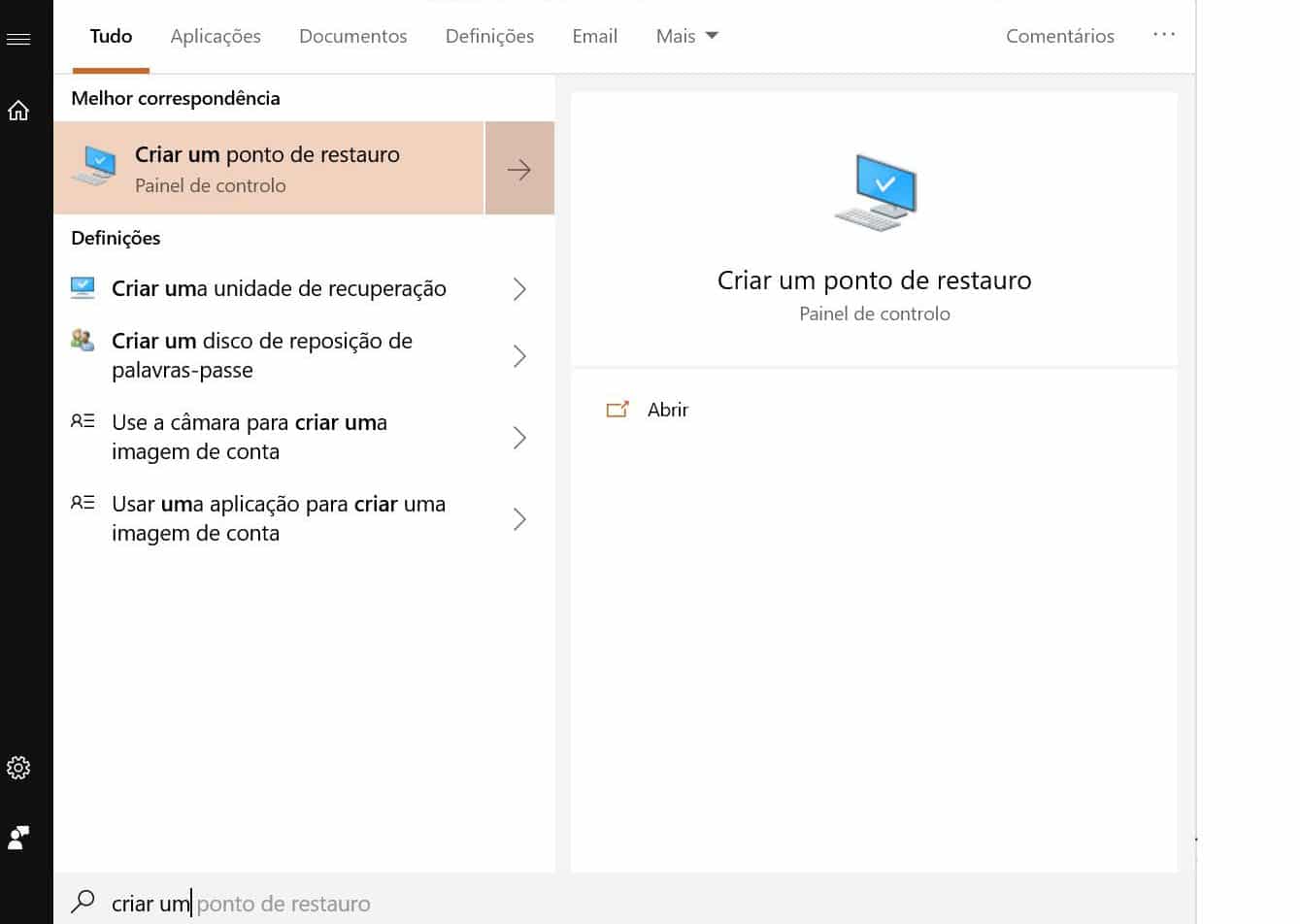Click the Abrir open-window icon
The width and height of the screenshot is (1300, 924).
617,410
